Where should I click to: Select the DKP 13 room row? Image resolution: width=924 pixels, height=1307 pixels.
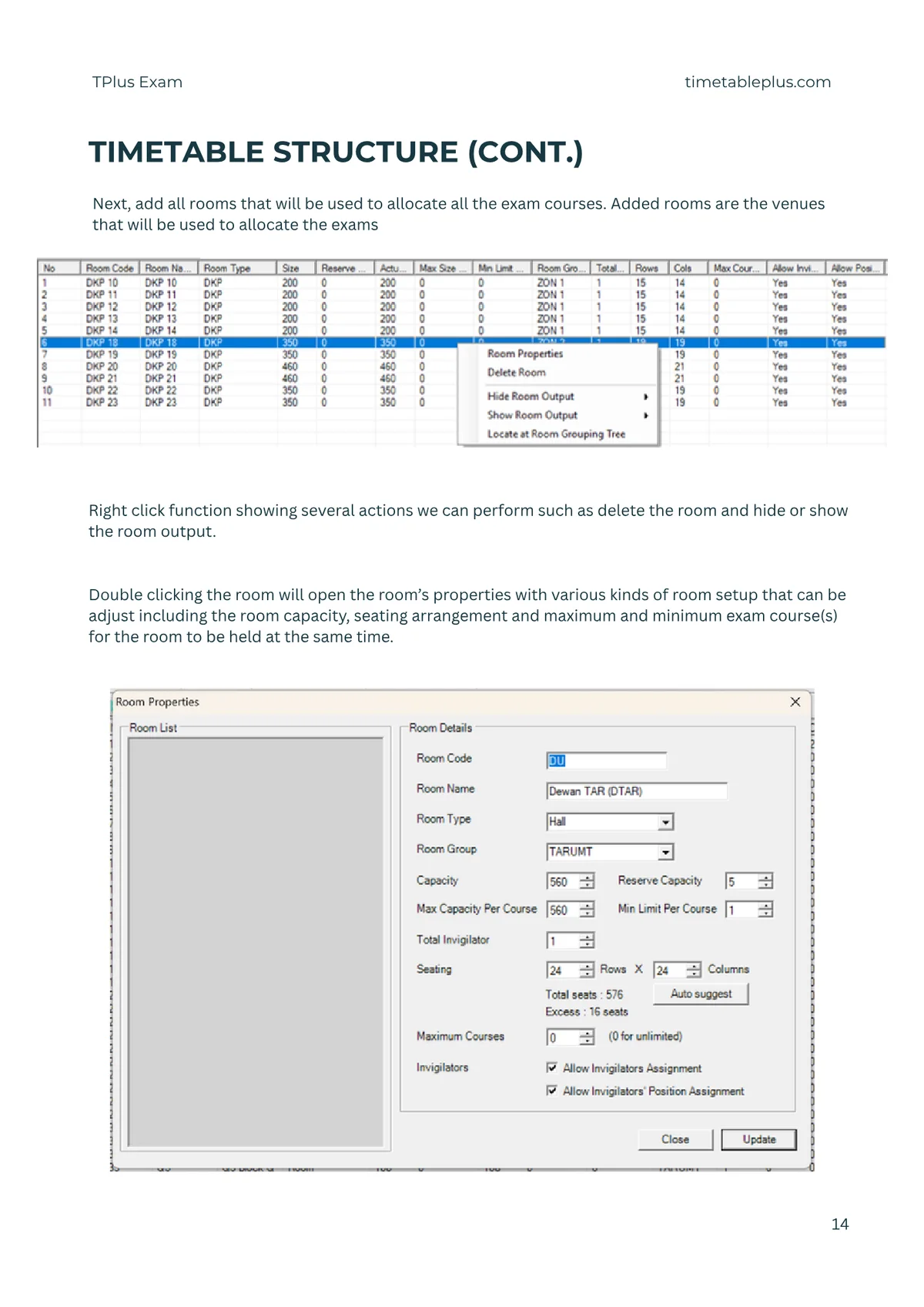click(462, 318)
